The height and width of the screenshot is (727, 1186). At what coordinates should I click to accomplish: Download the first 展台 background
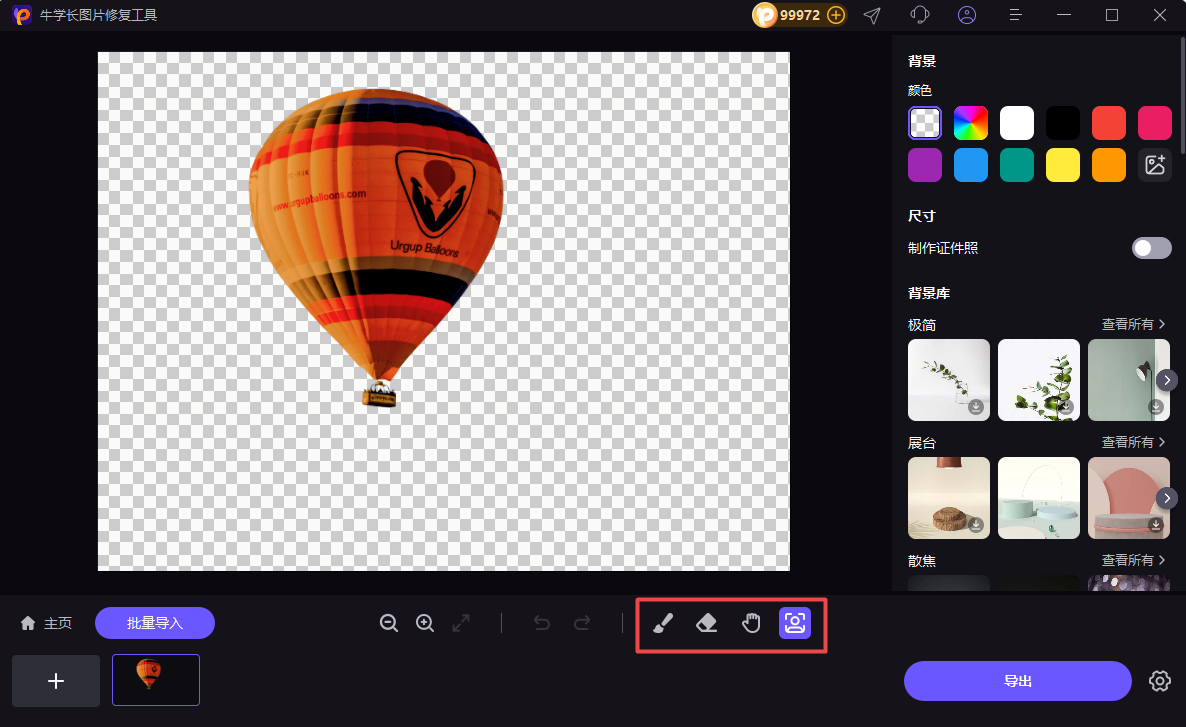tap(976, 524)
